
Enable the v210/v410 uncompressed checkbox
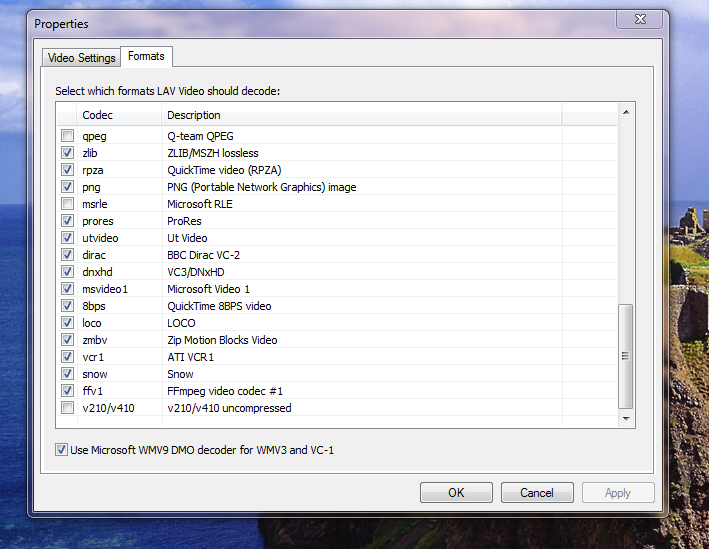(x=67, y=408)
